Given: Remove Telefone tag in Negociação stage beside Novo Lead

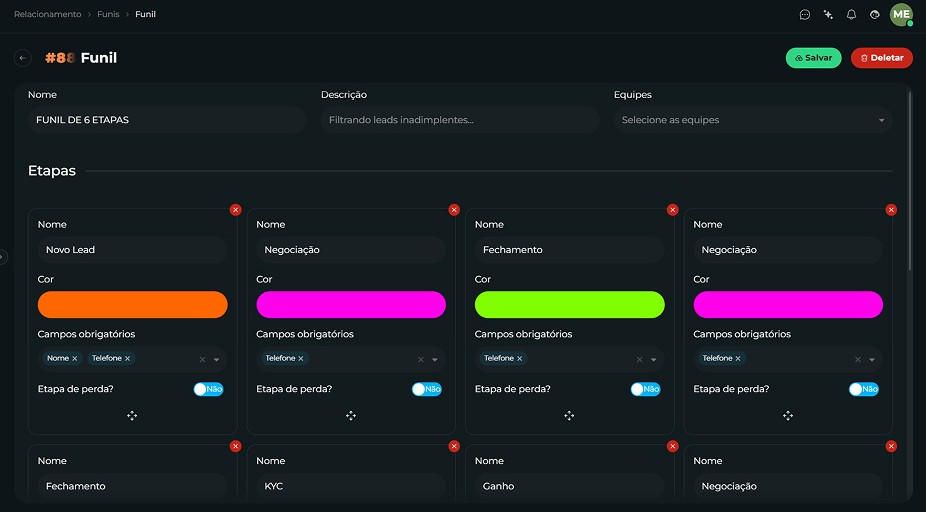Looking at the screenshot, I should (301, 358).
